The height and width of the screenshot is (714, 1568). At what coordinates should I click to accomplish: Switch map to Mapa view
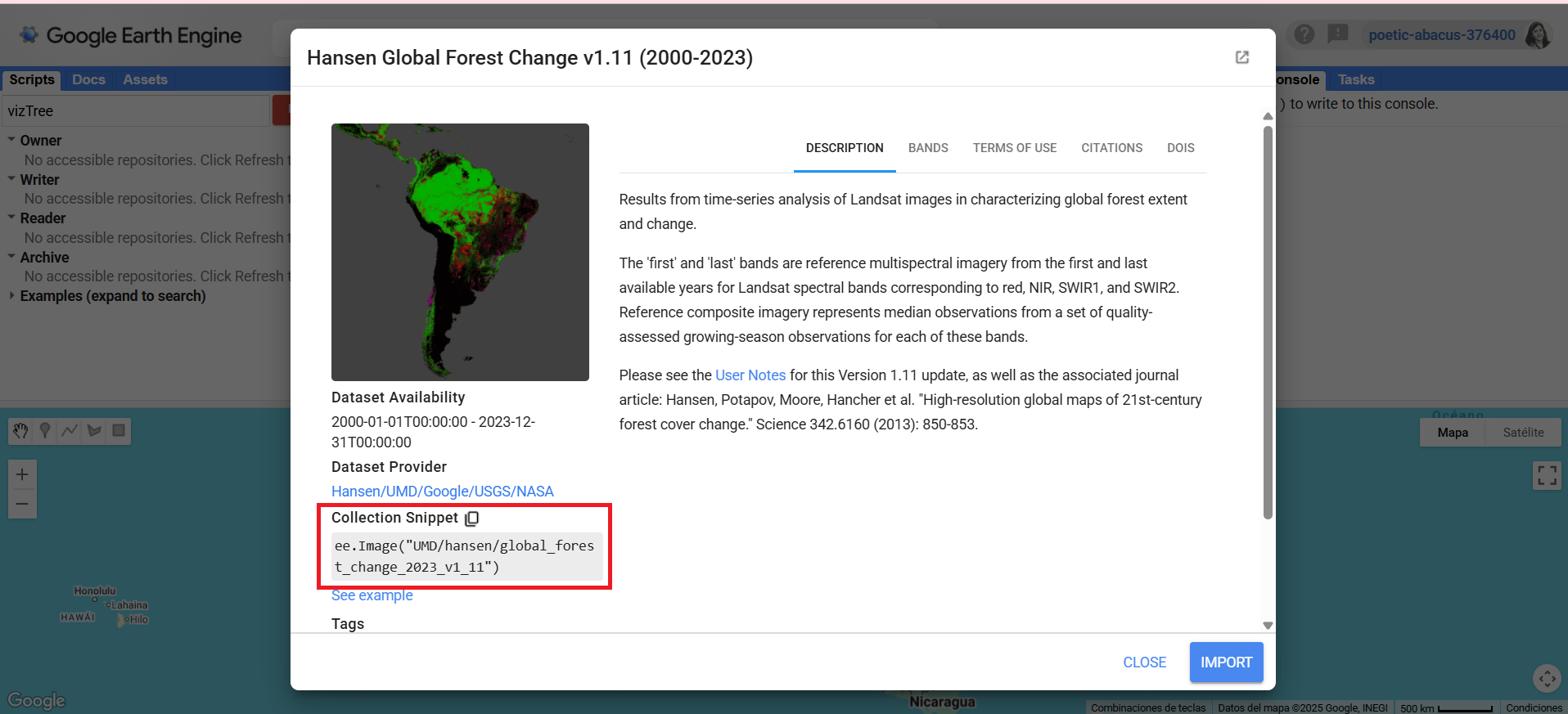coord(1453,433)
